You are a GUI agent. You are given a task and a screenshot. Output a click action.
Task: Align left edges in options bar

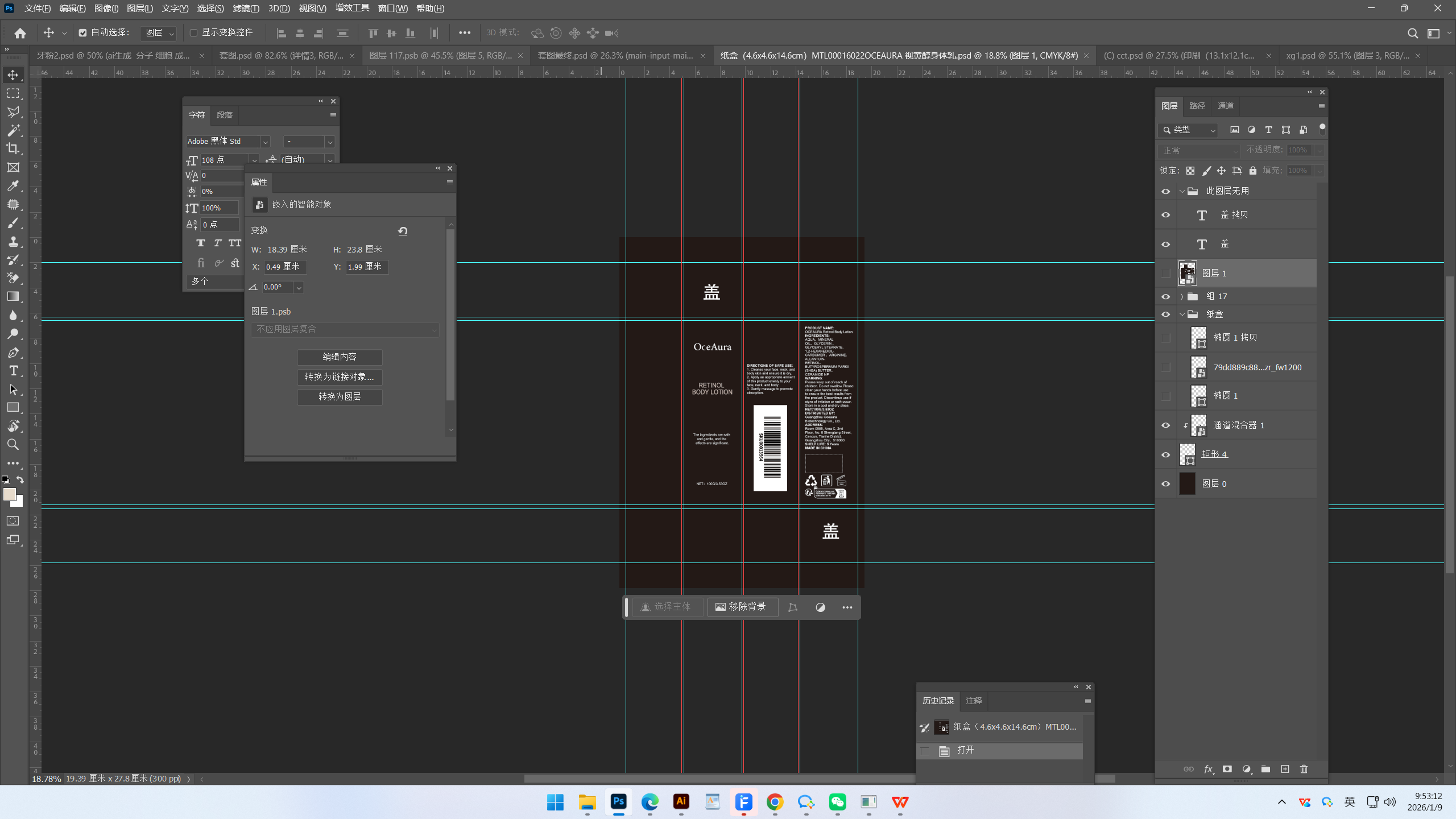coord(281,33)
